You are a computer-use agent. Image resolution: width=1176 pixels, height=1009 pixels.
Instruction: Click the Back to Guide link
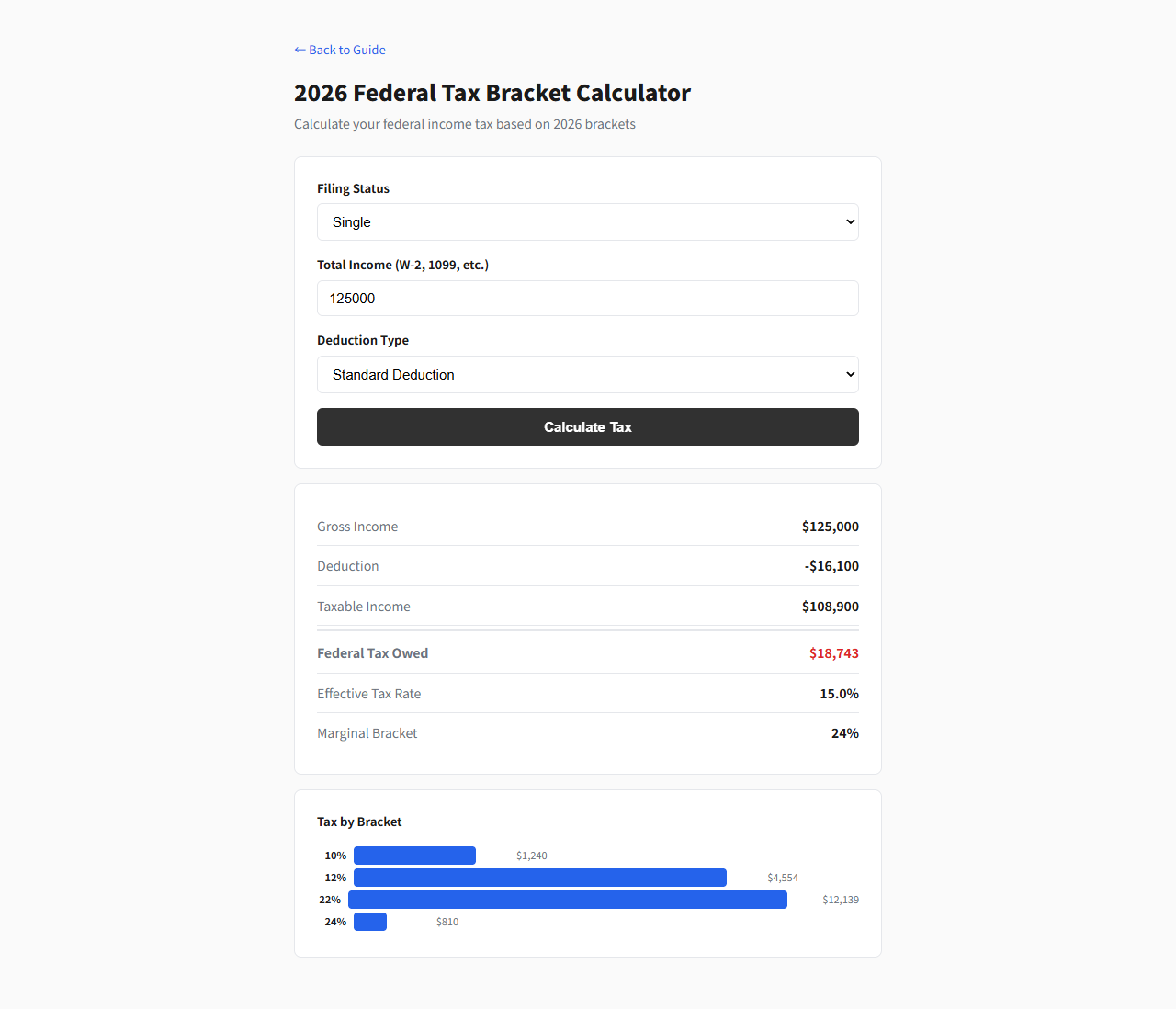(340, 50)
